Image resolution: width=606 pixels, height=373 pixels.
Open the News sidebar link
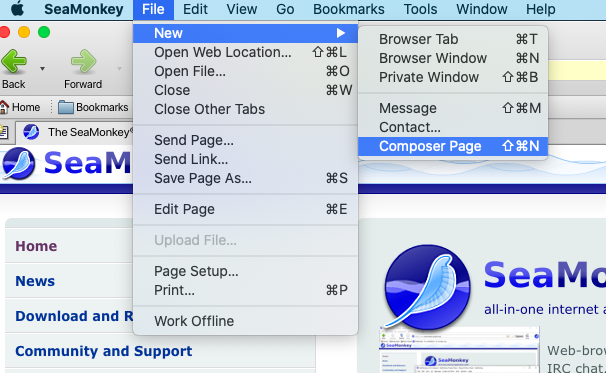coord(35,281)
